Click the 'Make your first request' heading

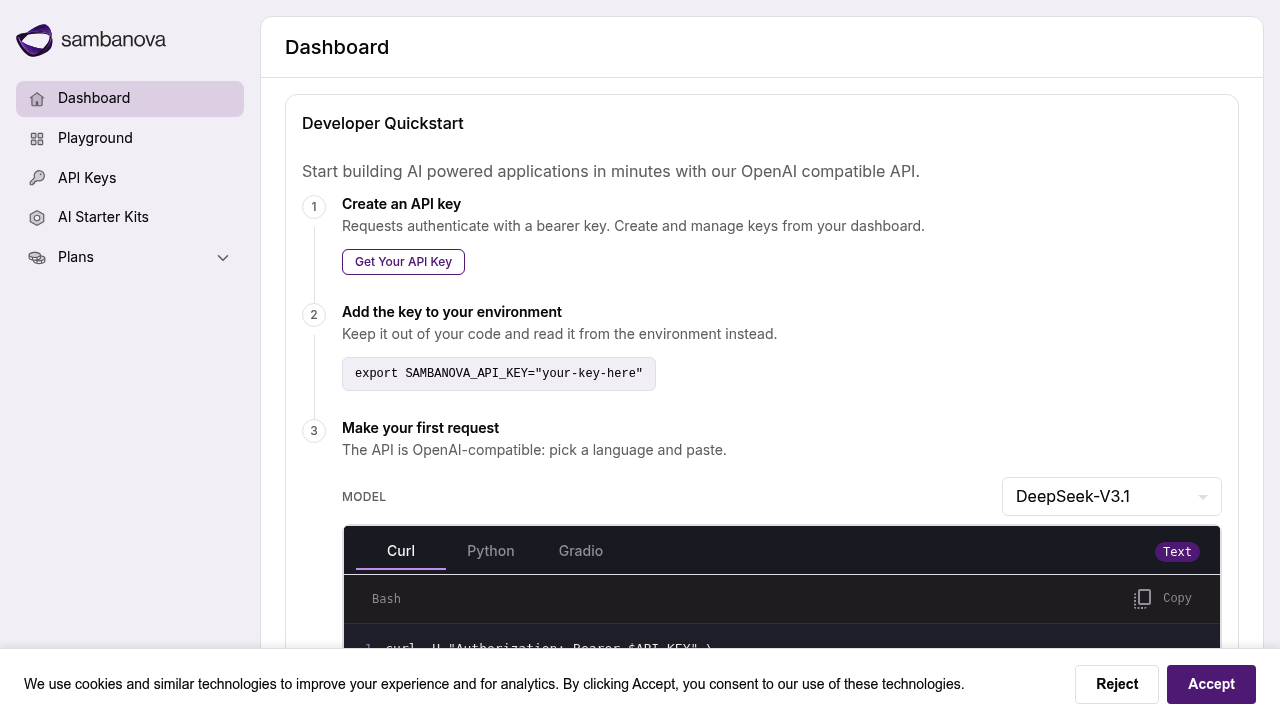click(420, 428)
